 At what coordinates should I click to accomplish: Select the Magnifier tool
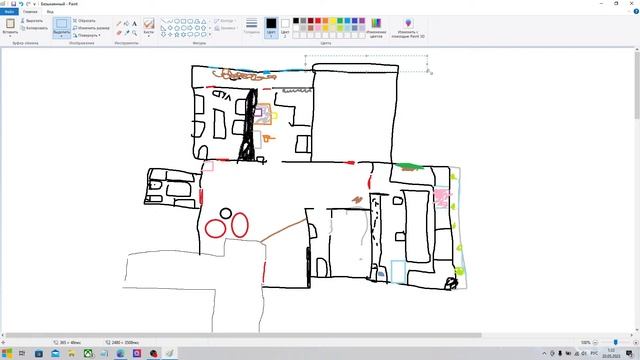[134, 33]
